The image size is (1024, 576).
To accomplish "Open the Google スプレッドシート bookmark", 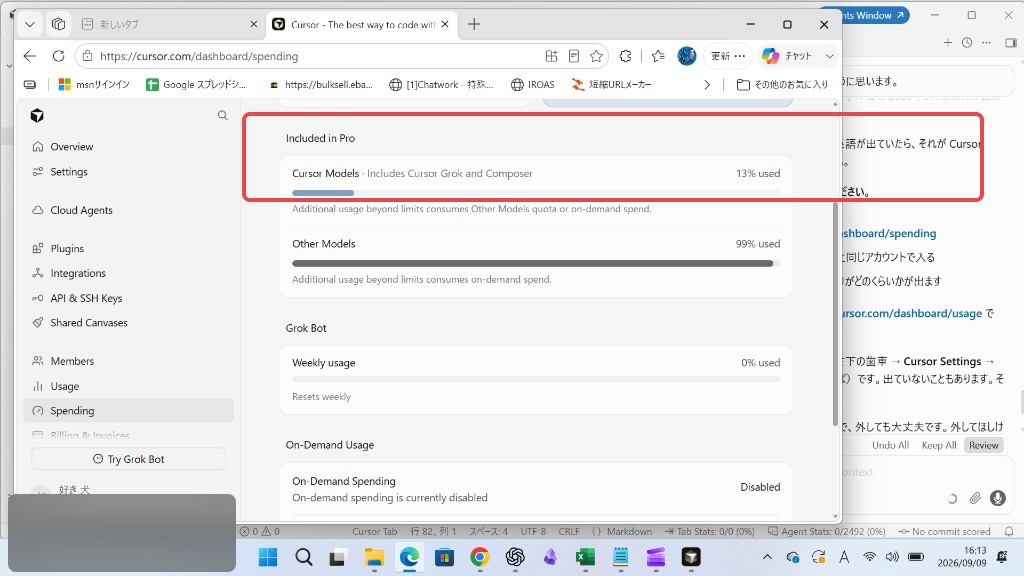I will point(197,84).
